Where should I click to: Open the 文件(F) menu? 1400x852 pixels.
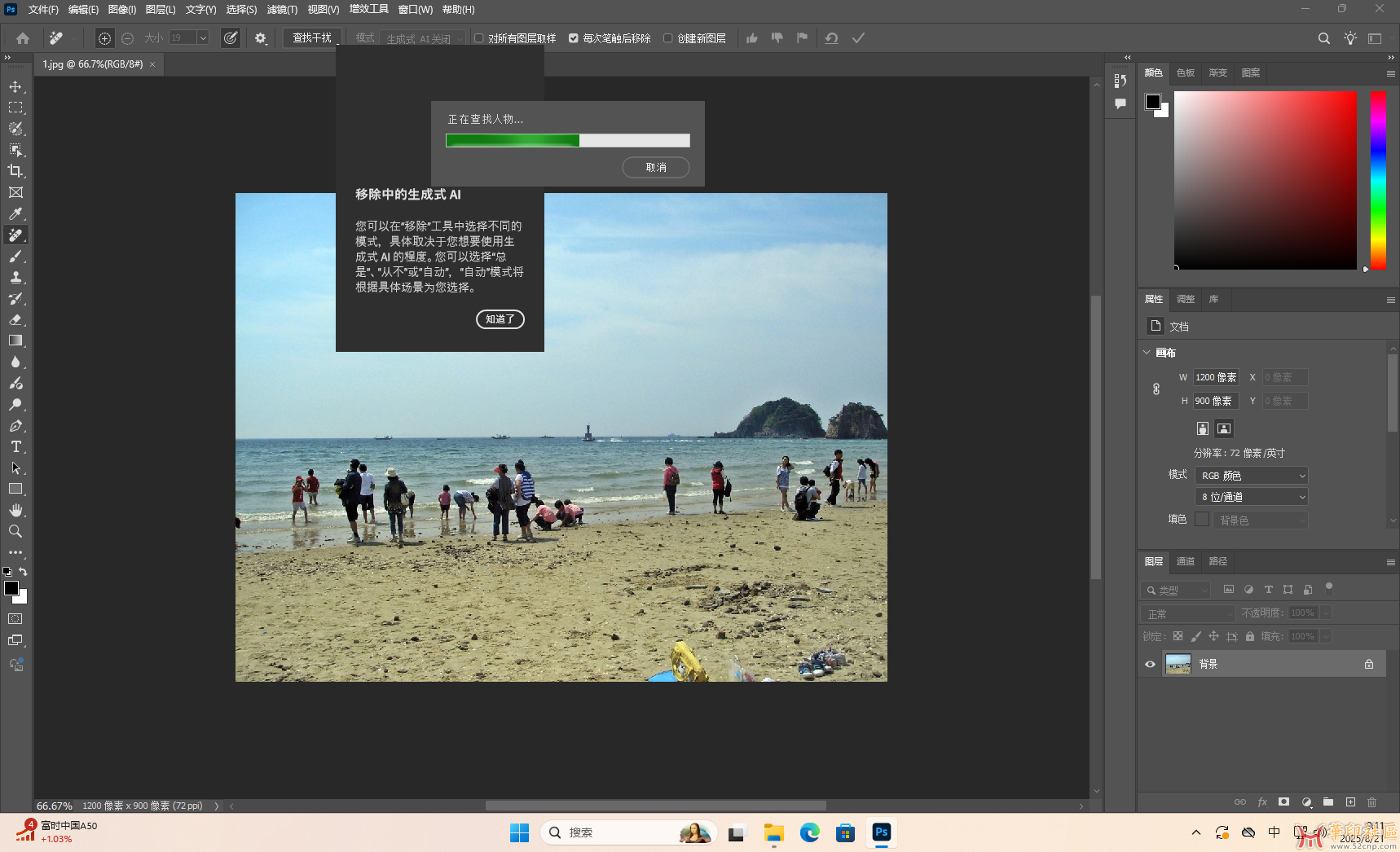(43, 10)
